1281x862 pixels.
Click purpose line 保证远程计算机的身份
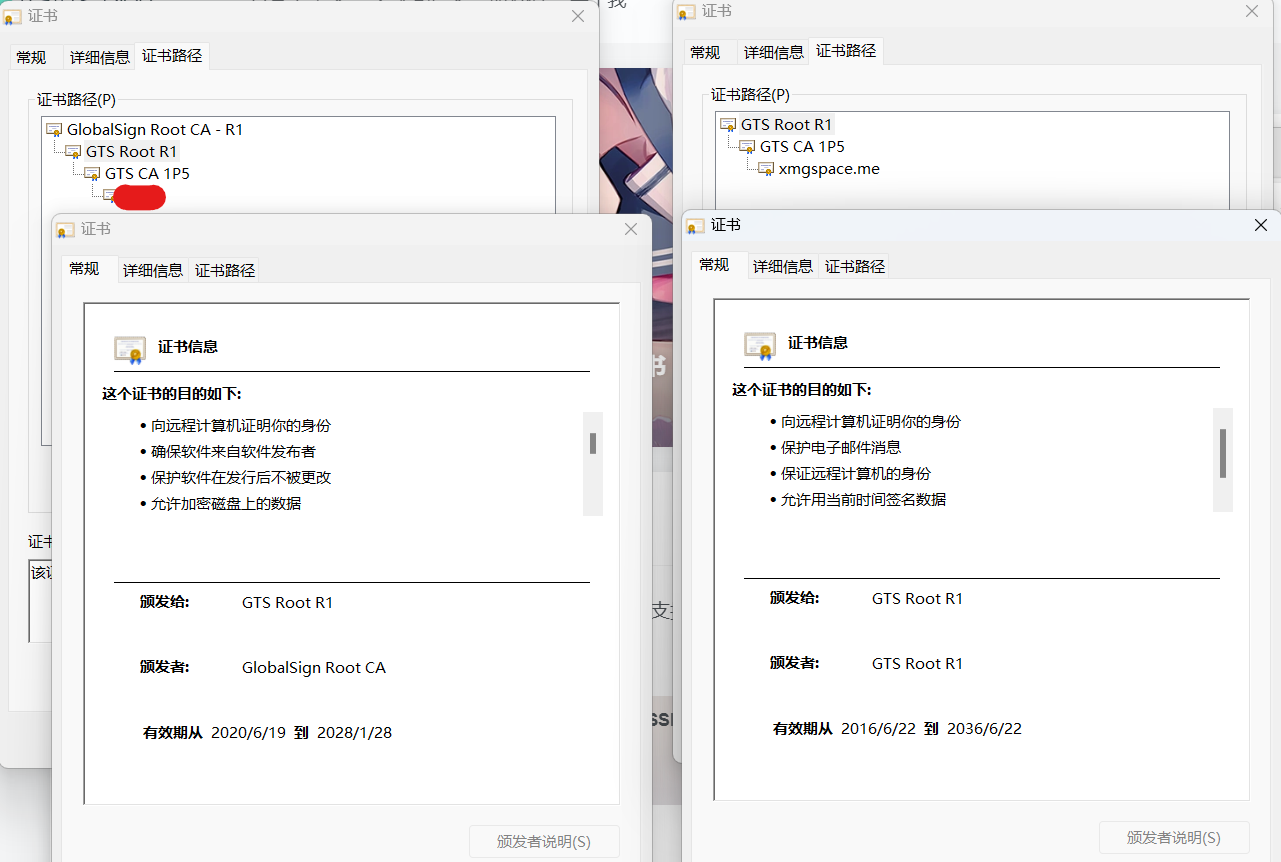point(856,474)
